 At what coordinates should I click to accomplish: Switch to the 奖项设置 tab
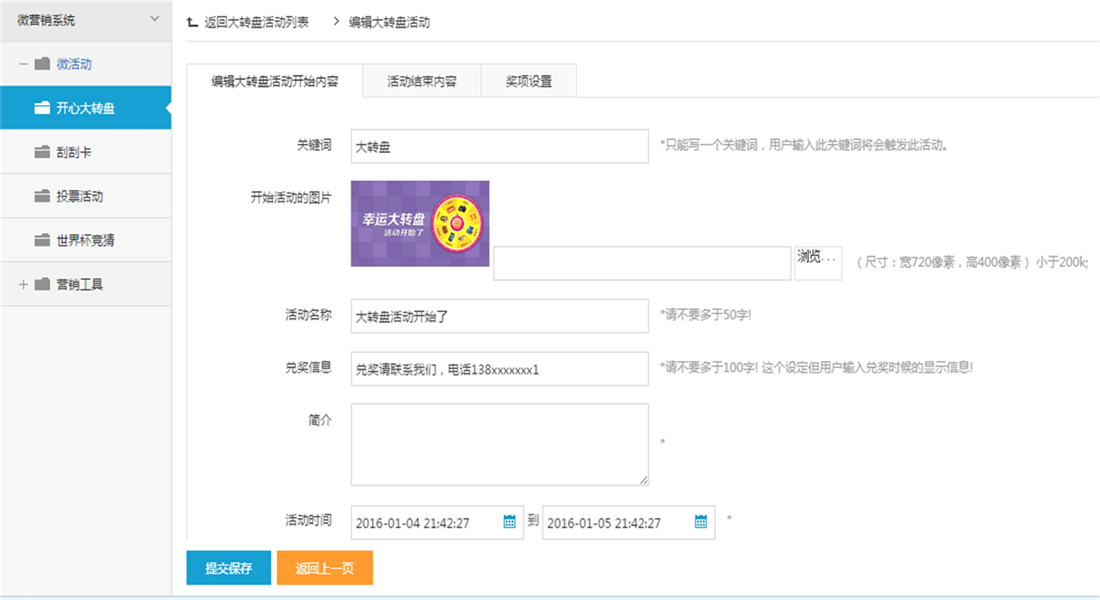pos(529,81)
